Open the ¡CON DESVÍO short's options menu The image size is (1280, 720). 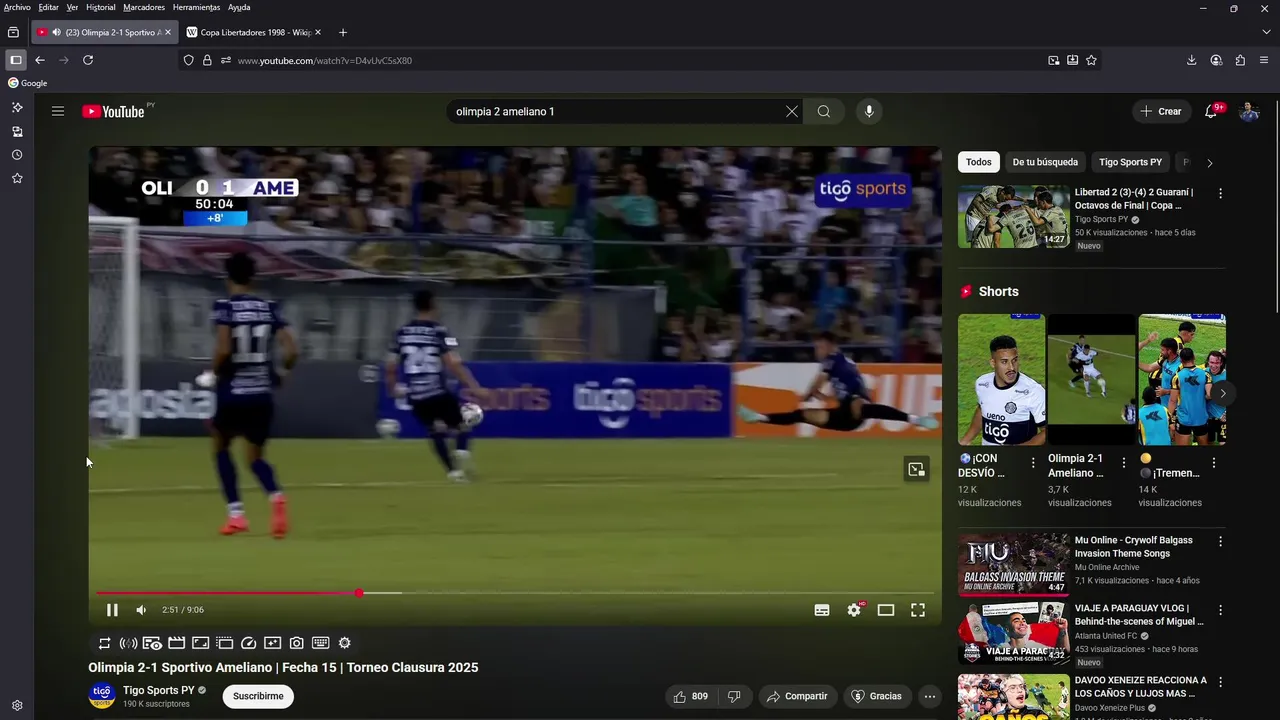[1033, 463]
